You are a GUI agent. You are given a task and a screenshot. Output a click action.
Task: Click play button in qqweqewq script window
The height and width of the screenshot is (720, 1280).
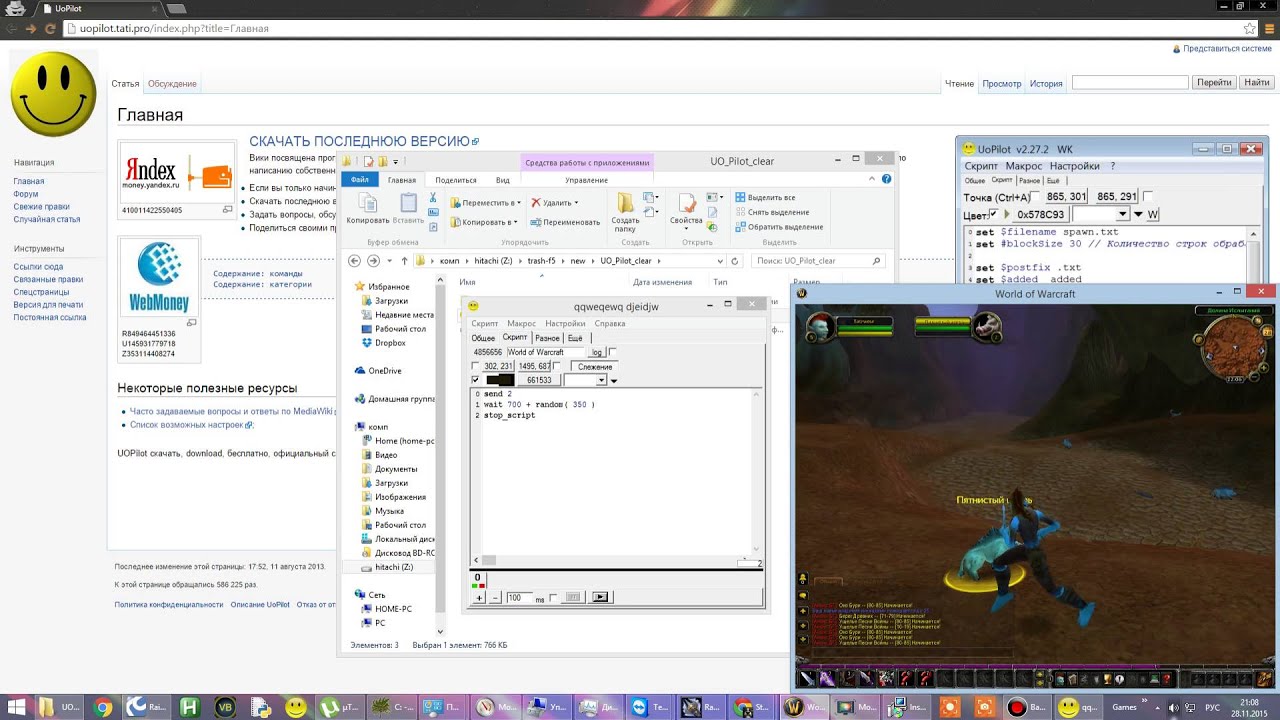click(600, 597)
